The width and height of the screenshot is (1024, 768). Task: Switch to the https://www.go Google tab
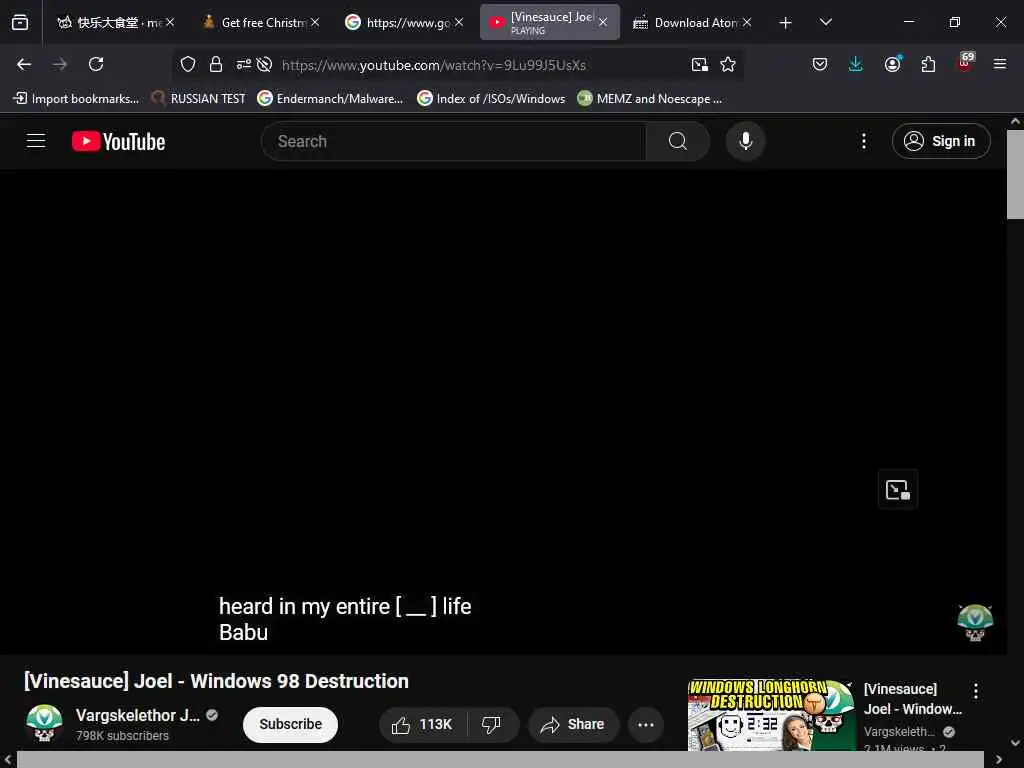404,22
